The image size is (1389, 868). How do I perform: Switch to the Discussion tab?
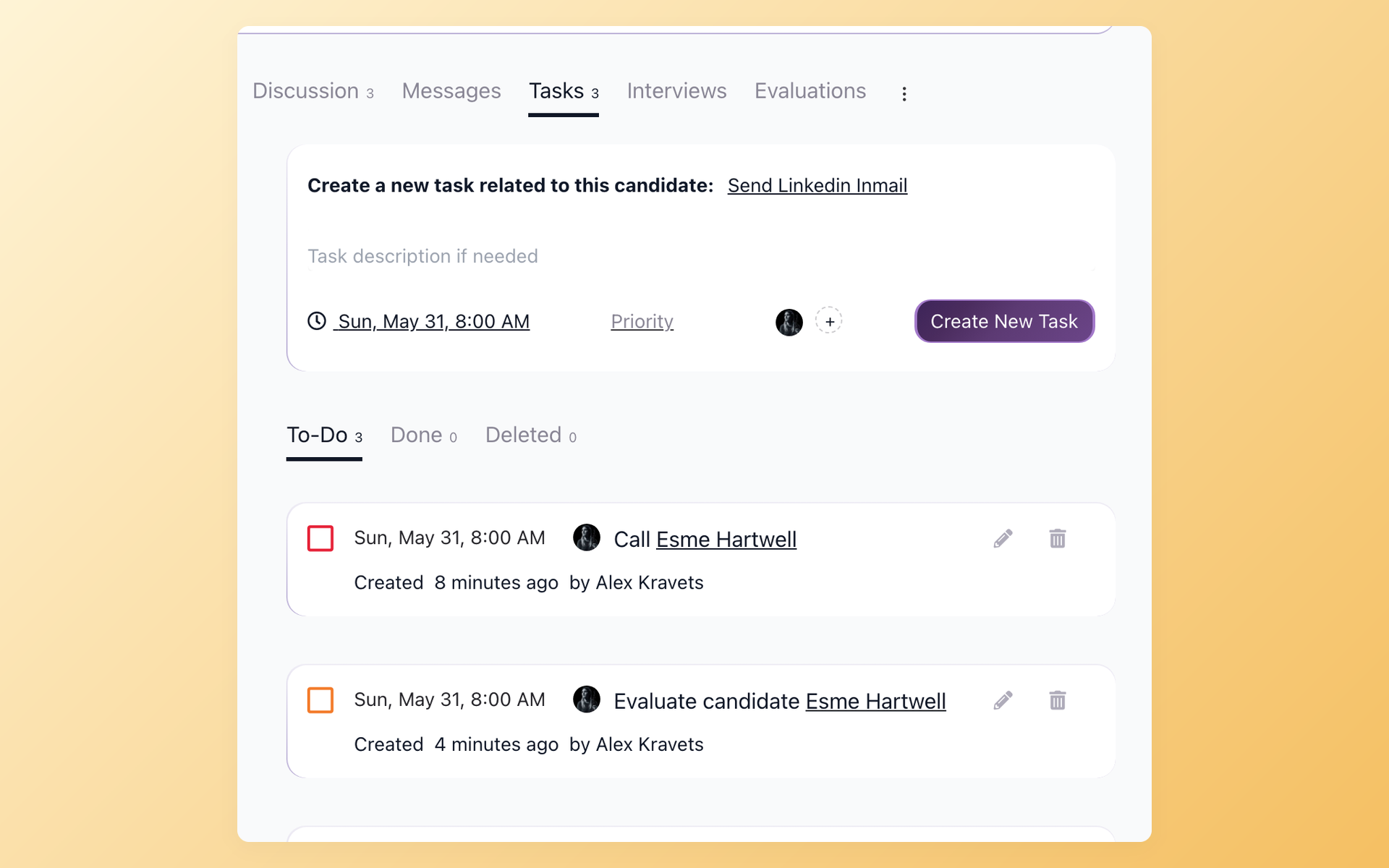(313, 91)
